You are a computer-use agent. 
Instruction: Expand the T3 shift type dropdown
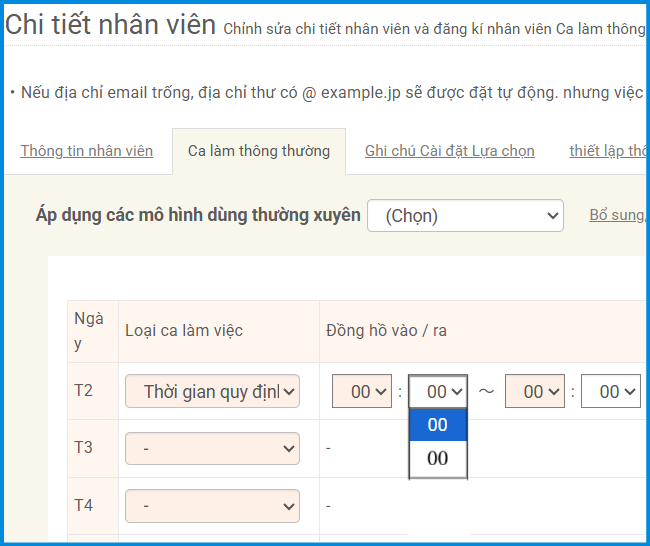pyautogui.click(x=212, y=448)
